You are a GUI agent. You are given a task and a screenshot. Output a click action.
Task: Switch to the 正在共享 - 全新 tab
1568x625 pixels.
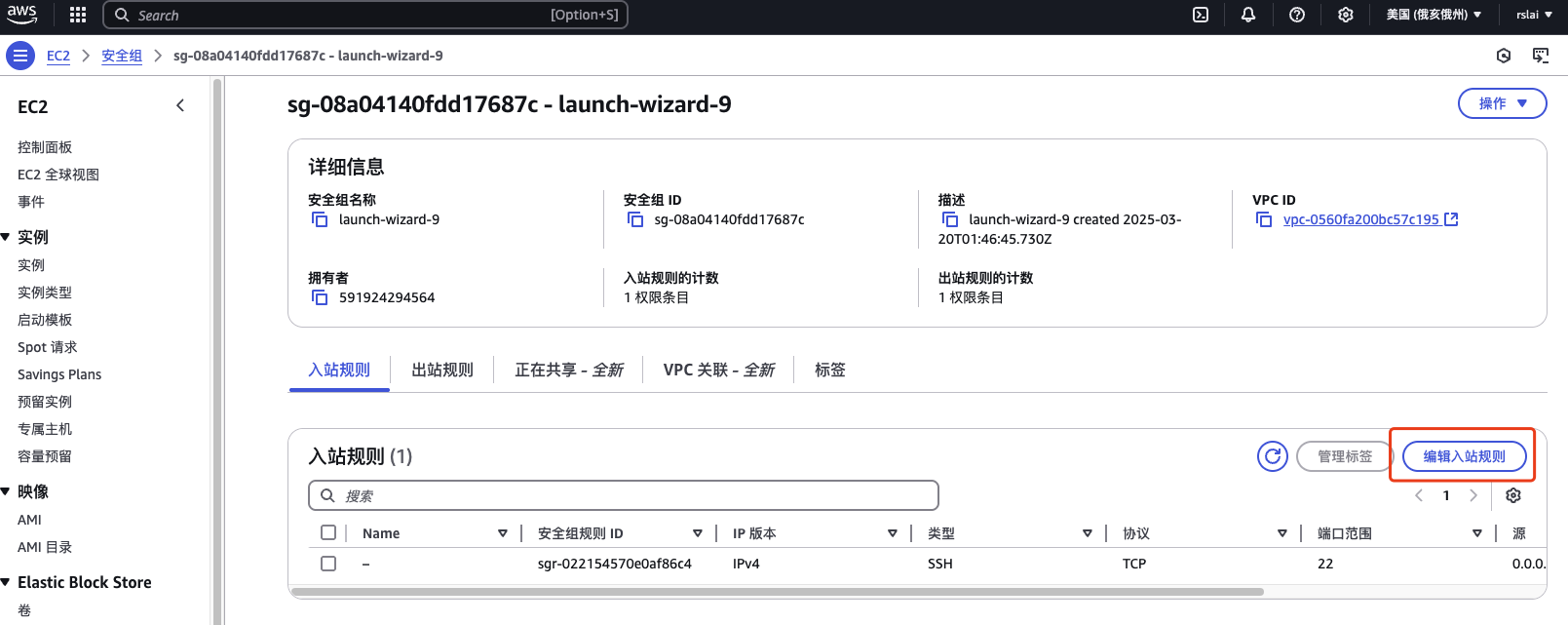(569, 370)
